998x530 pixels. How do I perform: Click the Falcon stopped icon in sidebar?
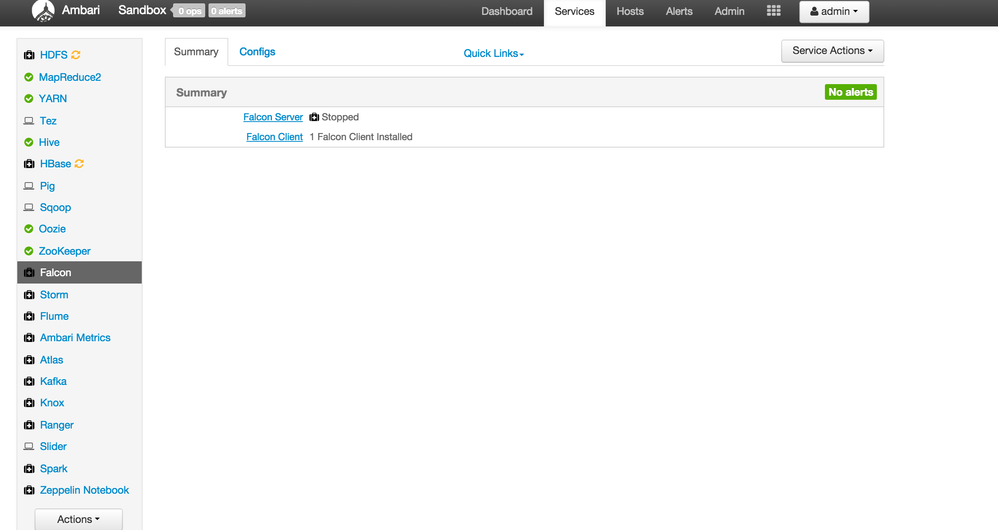[x=29, y=272]
